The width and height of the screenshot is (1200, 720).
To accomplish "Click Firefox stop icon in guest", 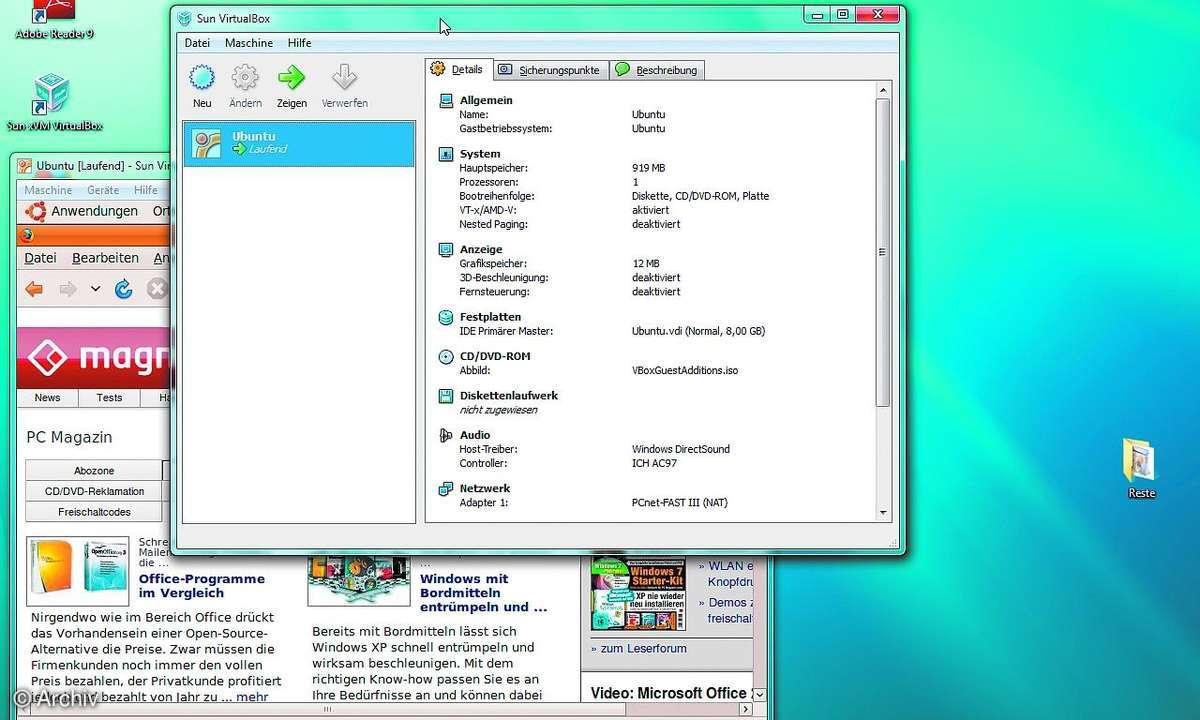I will 157,289.
